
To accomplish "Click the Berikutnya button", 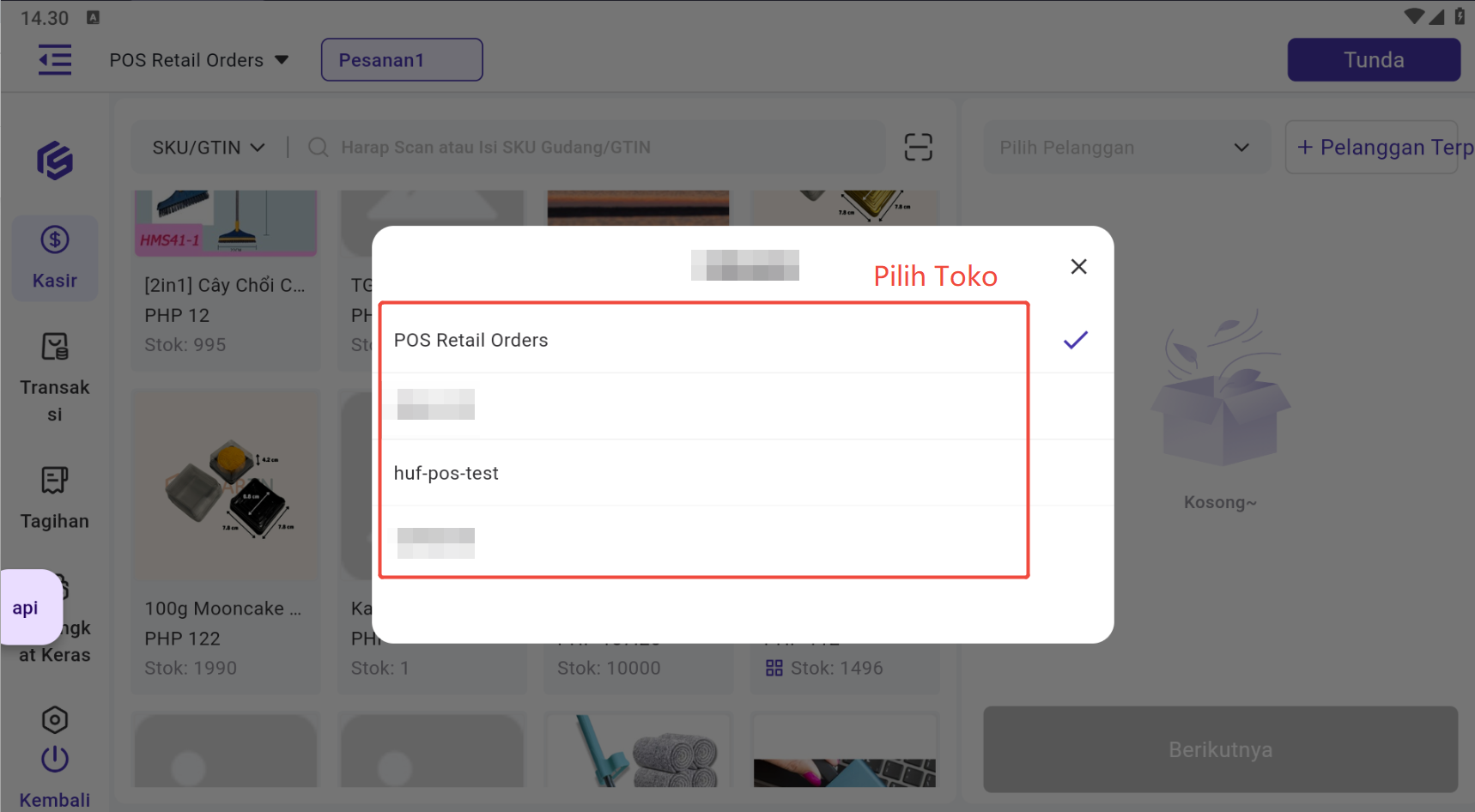I will tap(1220, 749).
